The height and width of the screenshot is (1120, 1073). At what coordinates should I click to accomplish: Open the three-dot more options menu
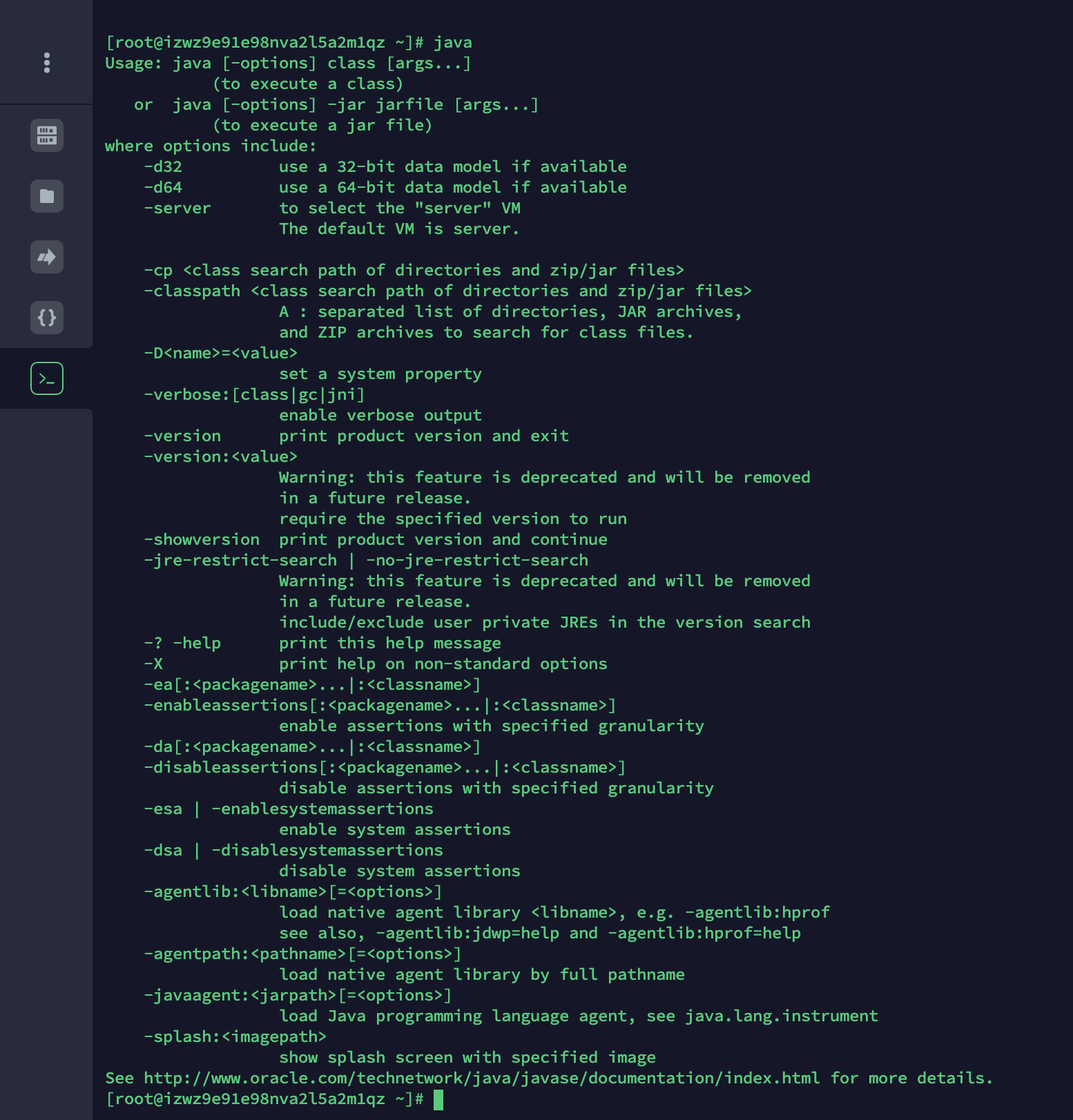46,63
